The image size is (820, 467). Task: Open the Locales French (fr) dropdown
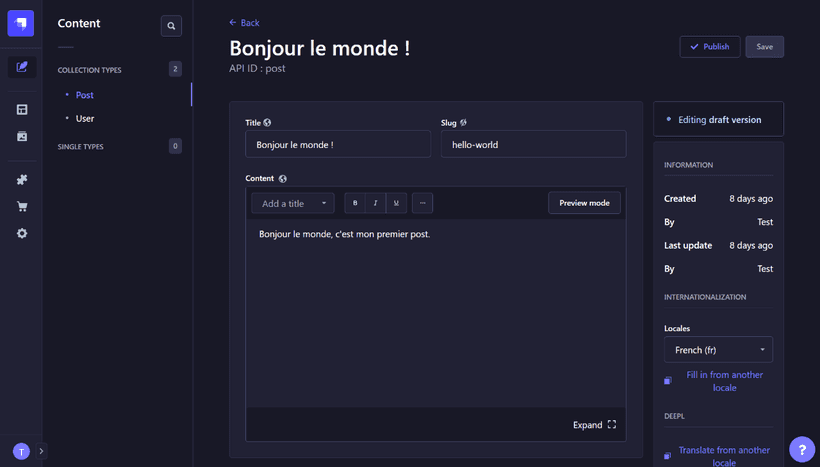pos(718,349)
